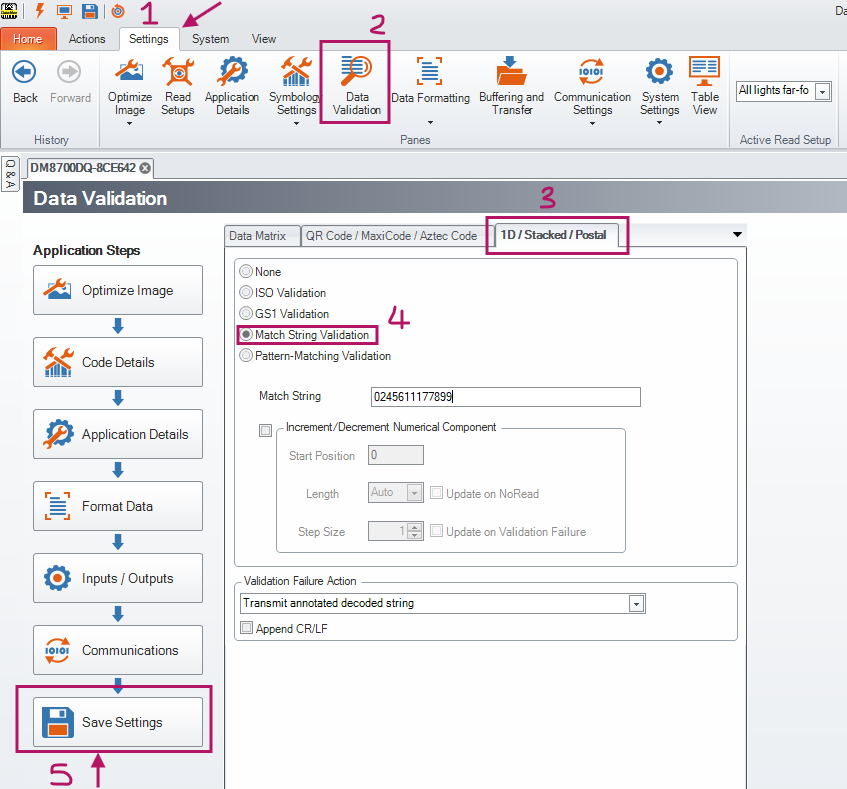
Task: Open Table View from the ribbon
Action: [705, 84]
